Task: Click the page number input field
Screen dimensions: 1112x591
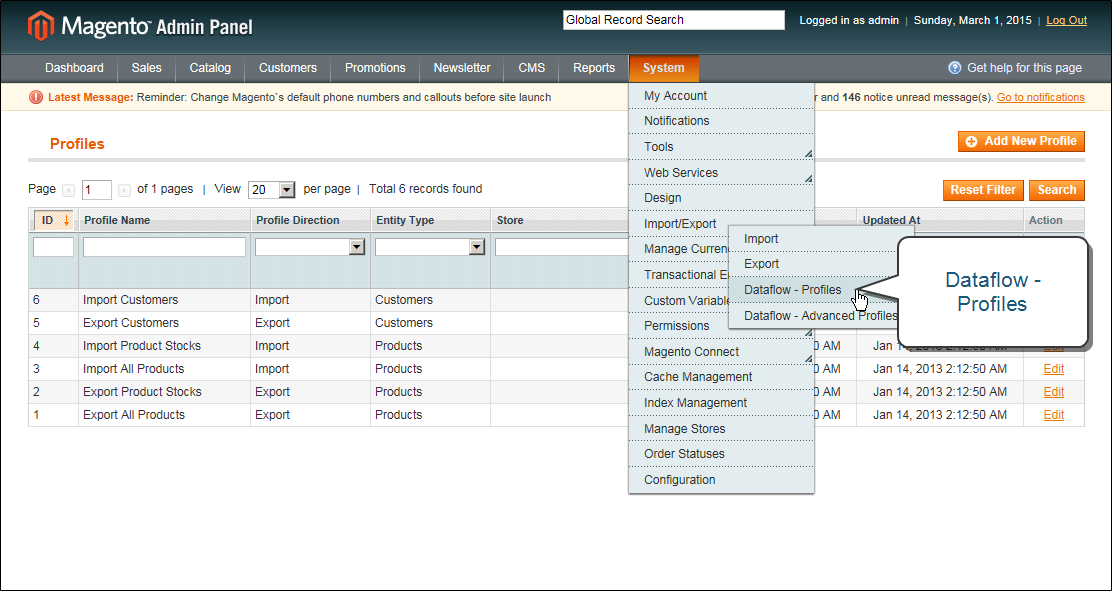Action: (x=97, y=190)
